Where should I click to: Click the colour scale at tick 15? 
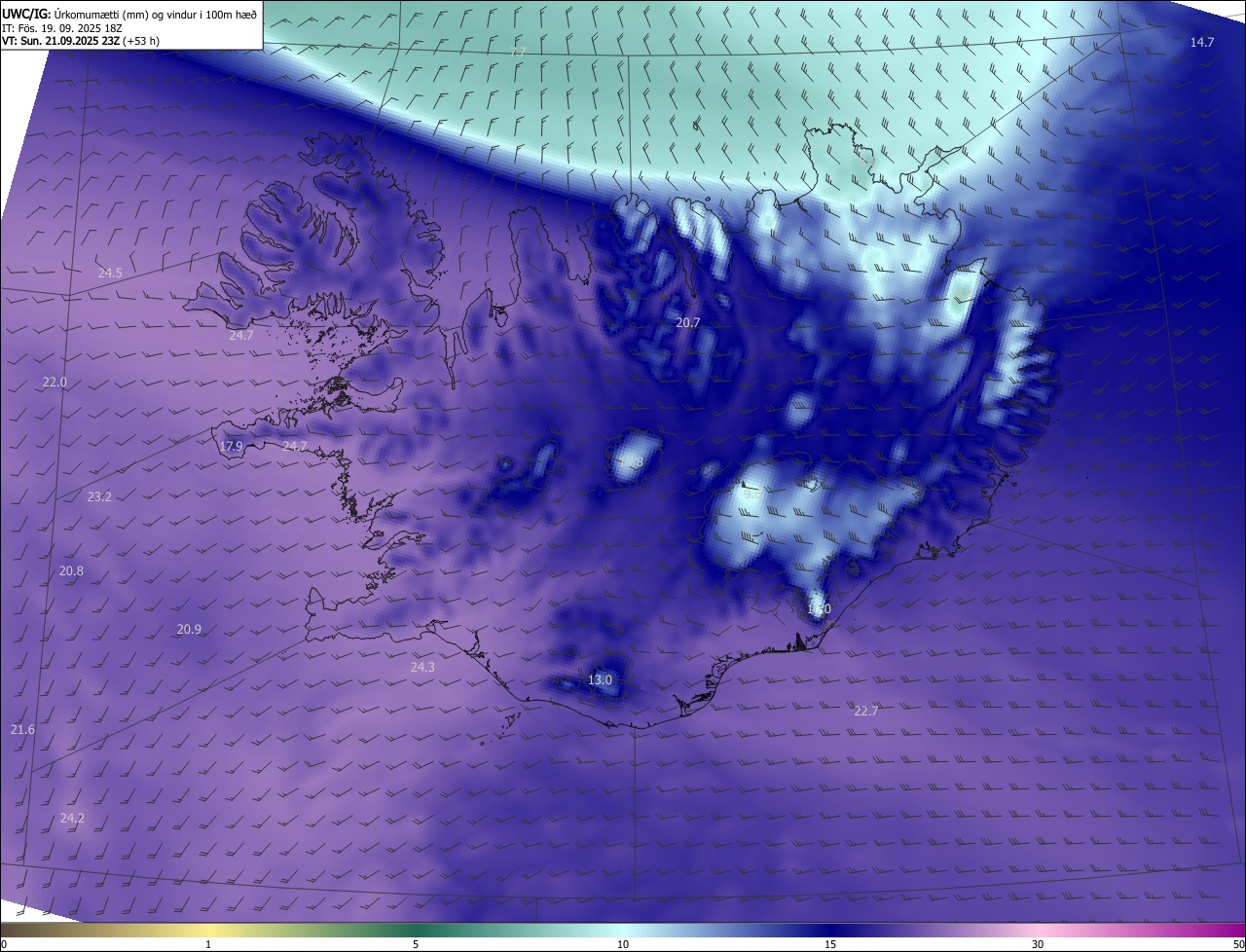[x=830, y=944]
